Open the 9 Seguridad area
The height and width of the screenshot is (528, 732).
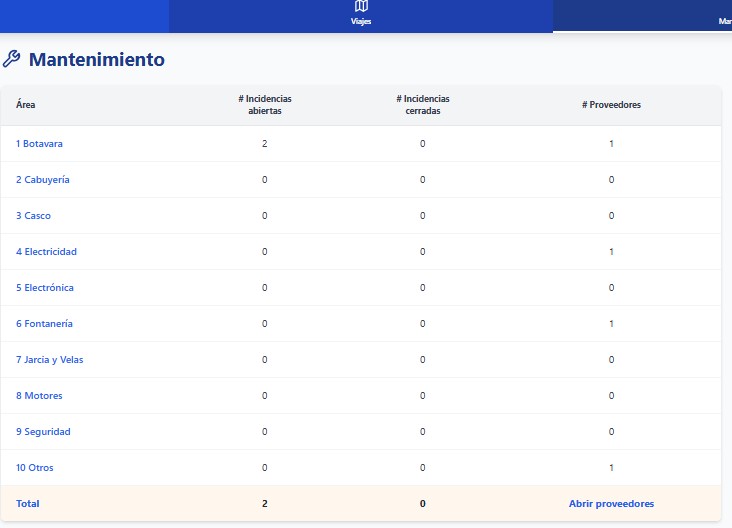click(43, 432)
